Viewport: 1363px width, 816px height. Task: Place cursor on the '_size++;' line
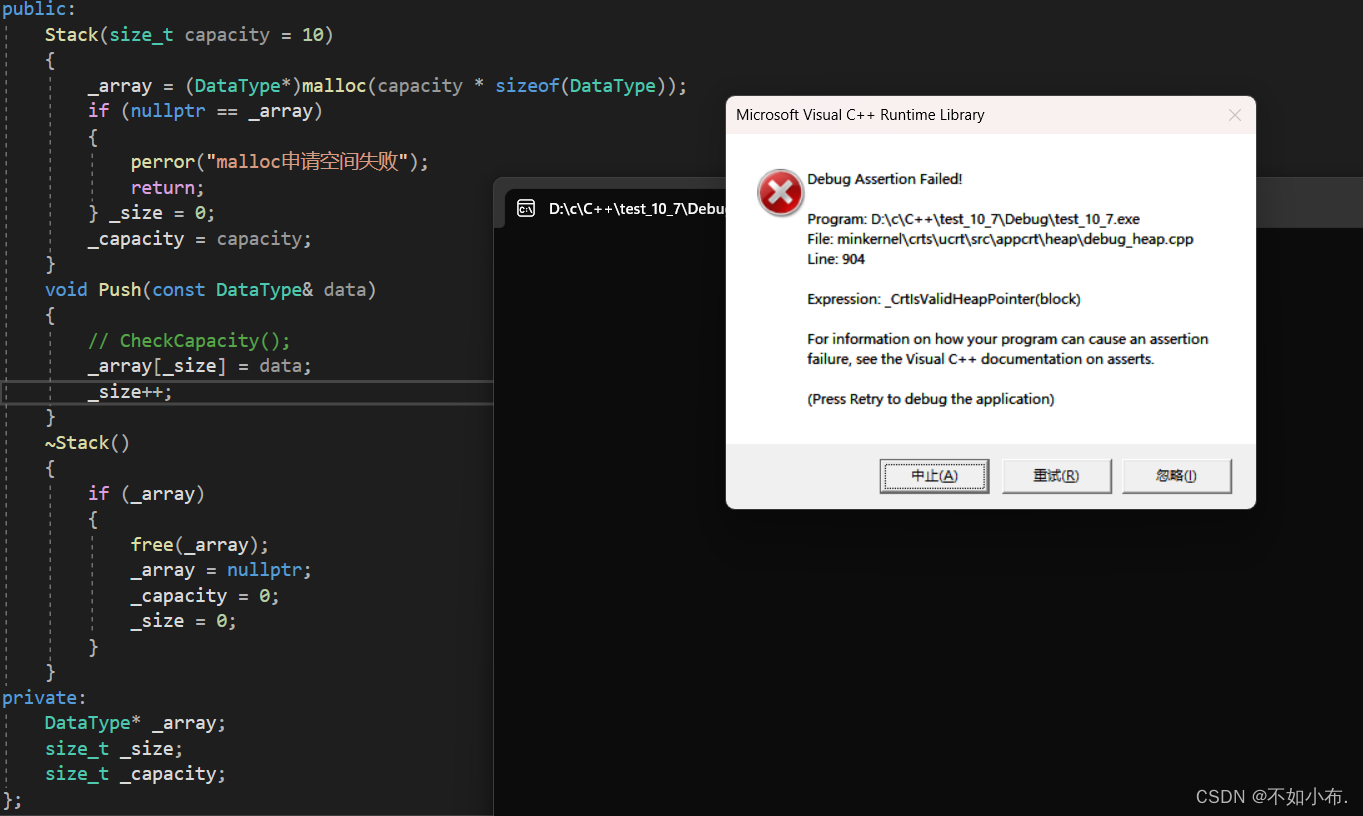click(130, 392)
